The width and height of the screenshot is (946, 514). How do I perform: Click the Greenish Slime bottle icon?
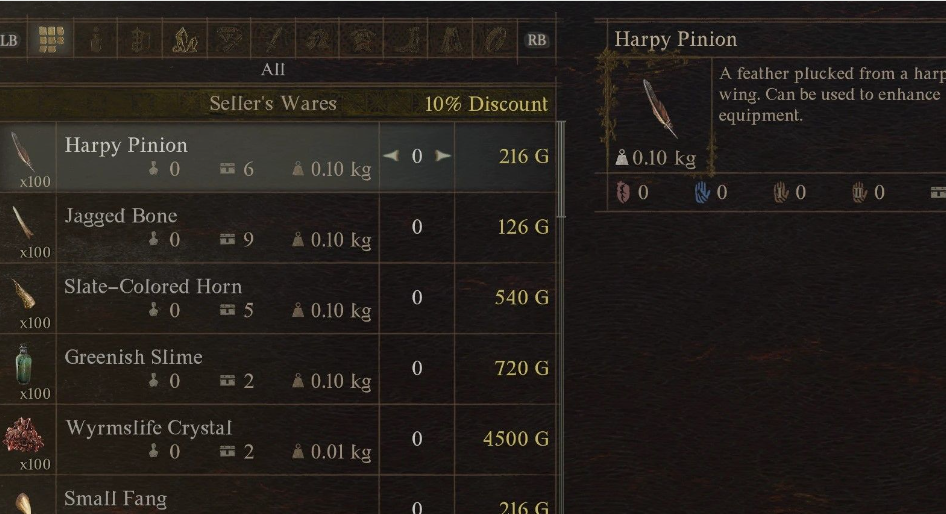23,364
